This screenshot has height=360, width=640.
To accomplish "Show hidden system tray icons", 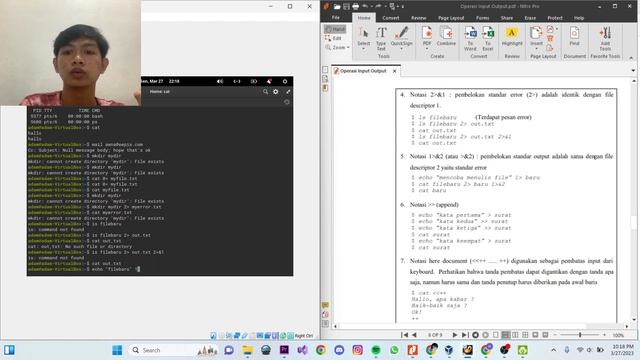I will coord(553,350).
